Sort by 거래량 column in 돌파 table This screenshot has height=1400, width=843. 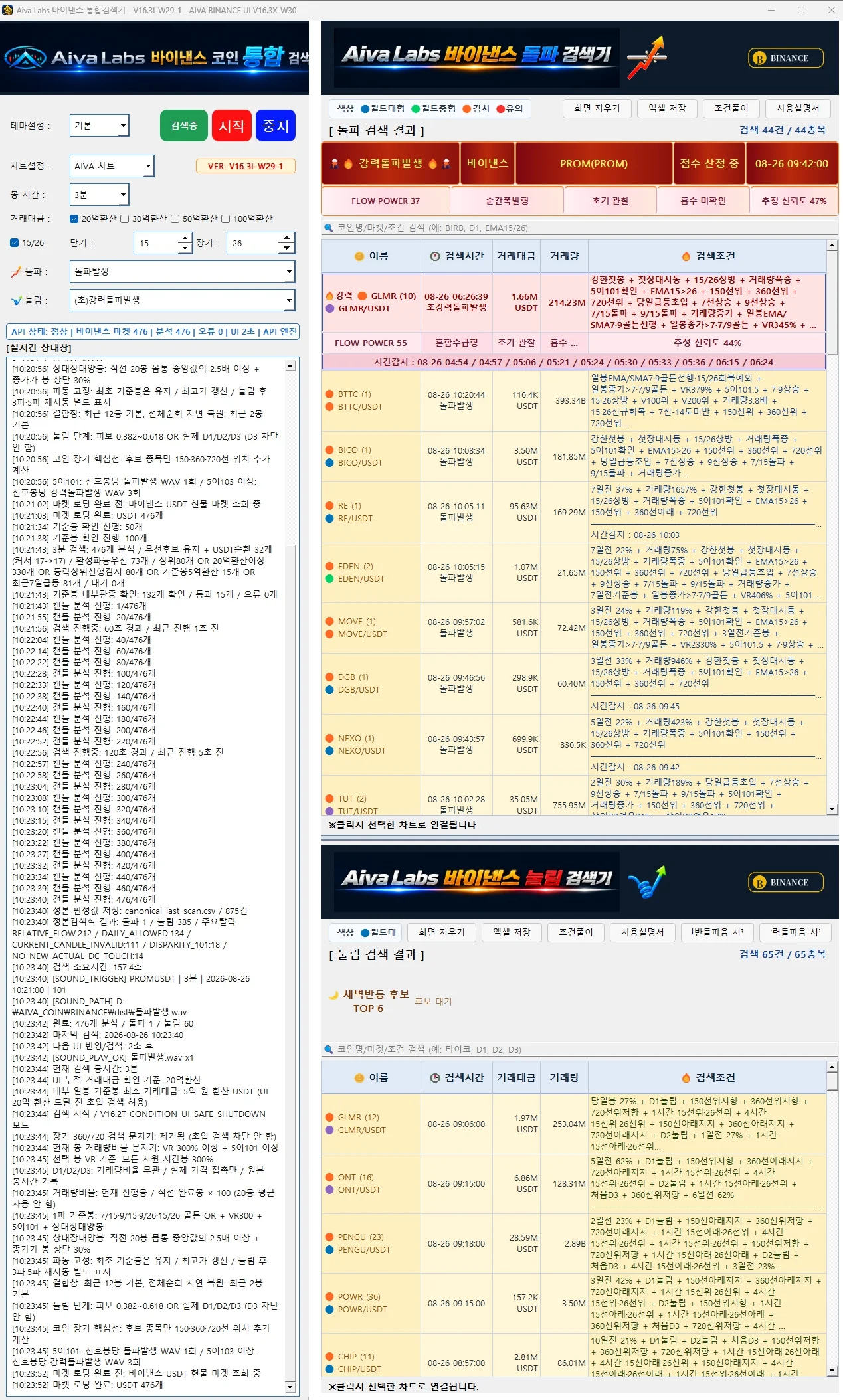(564, 256)
